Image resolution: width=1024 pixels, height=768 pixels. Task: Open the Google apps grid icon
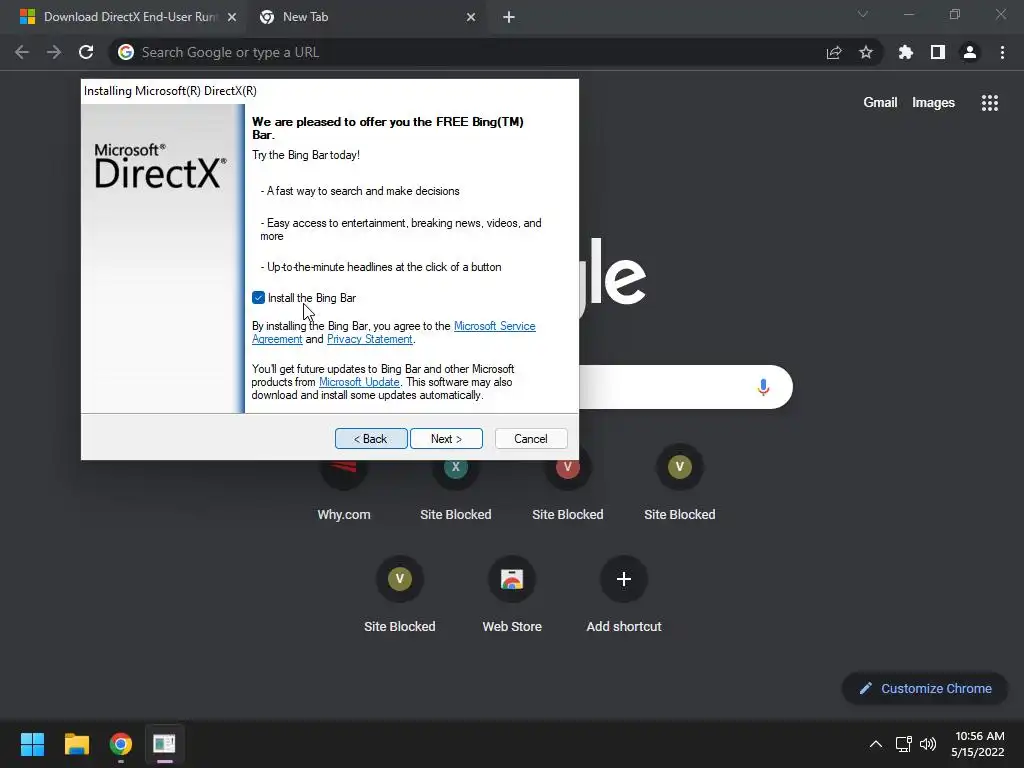(x=990, y=103)
